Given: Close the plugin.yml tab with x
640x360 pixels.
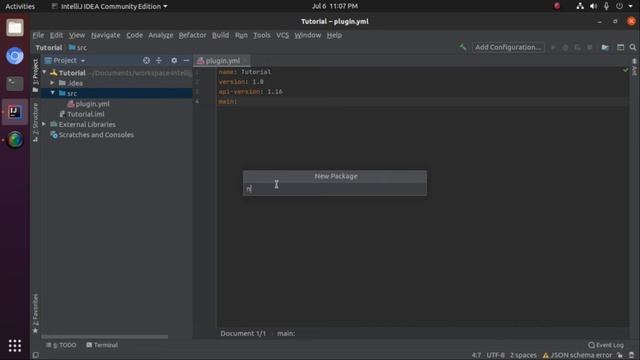Looking at the screenshot, I should click(245, 61).
